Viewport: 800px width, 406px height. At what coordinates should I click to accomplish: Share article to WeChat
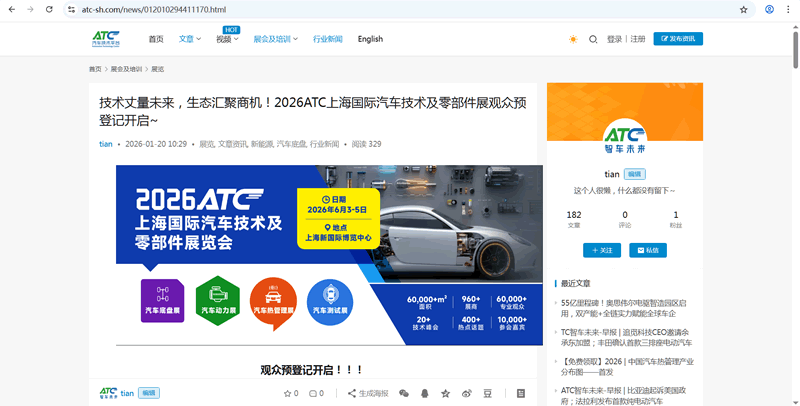tap(404, 394)
